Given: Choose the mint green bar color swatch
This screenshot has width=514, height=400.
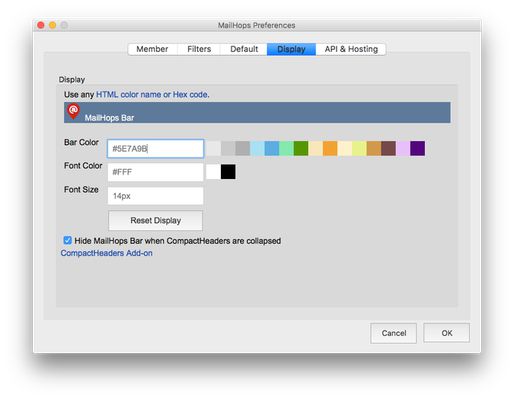Looking at the screenshot, I should [x=286, y=148].
